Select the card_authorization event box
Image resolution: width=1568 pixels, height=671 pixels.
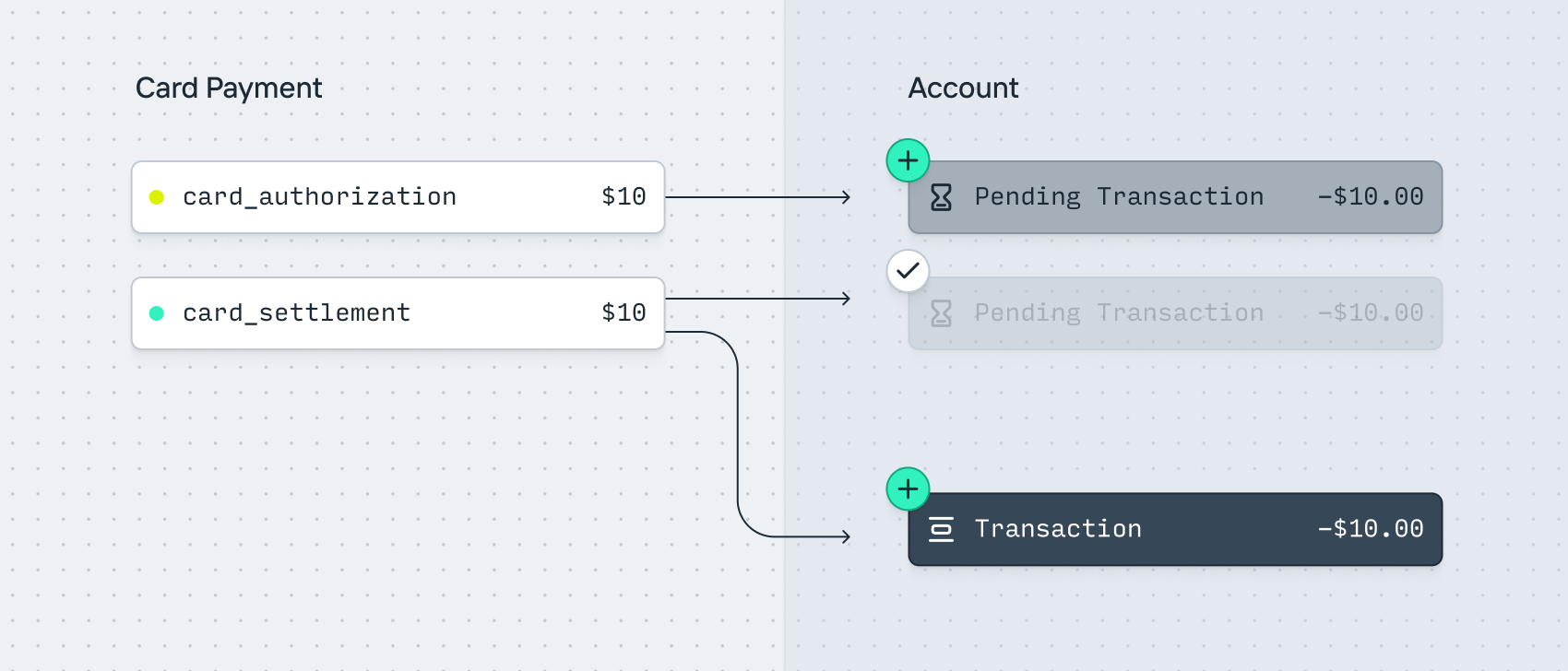[x=398, y=197]
